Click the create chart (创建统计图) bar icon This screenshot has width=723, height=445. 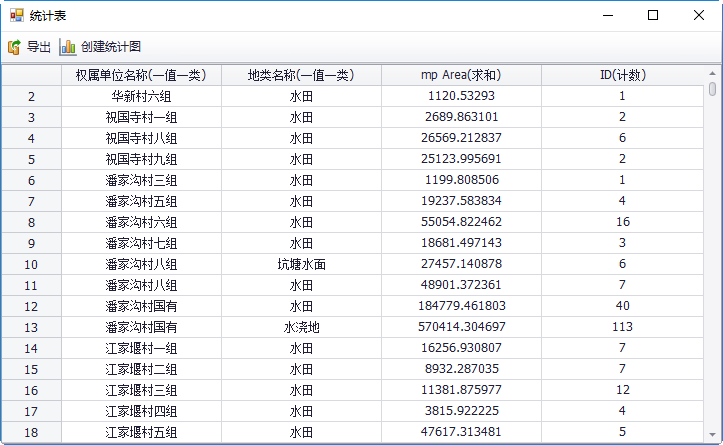point(67,47)
